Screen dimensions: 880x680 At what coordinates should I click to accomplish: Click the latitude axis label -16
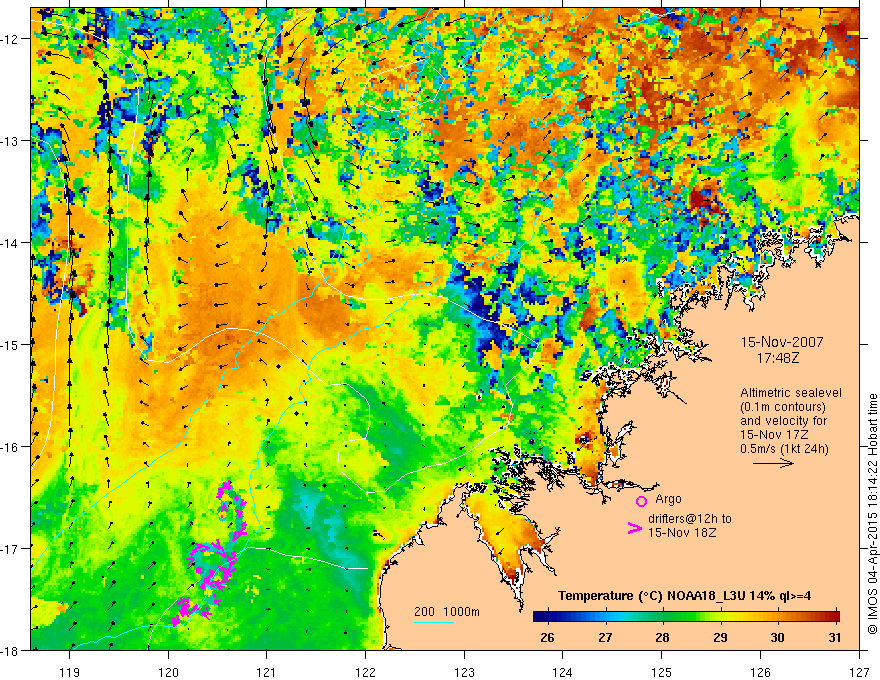[x=11, y=447]
